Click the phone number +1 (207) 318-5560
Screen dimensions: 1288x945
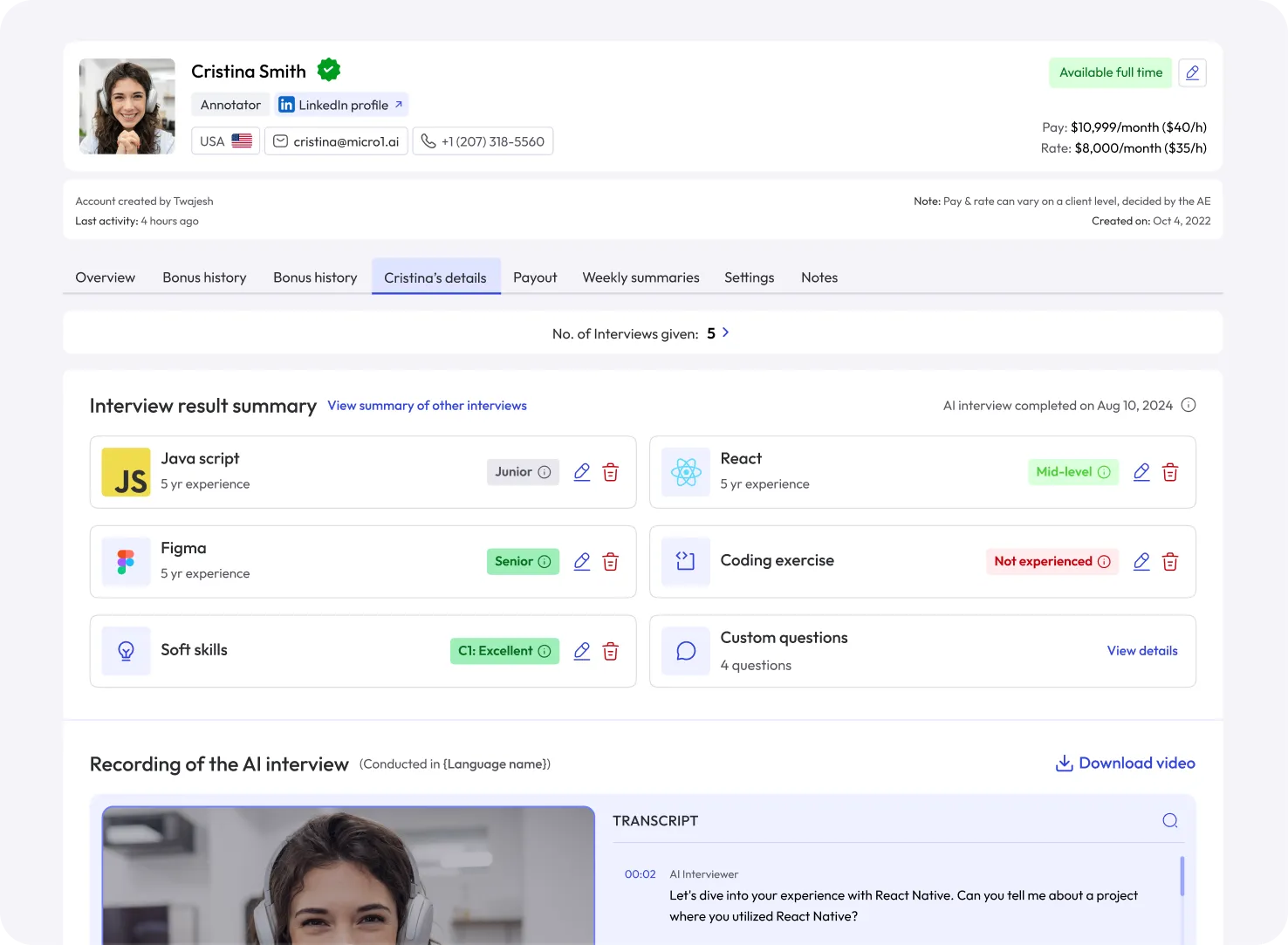483,141
